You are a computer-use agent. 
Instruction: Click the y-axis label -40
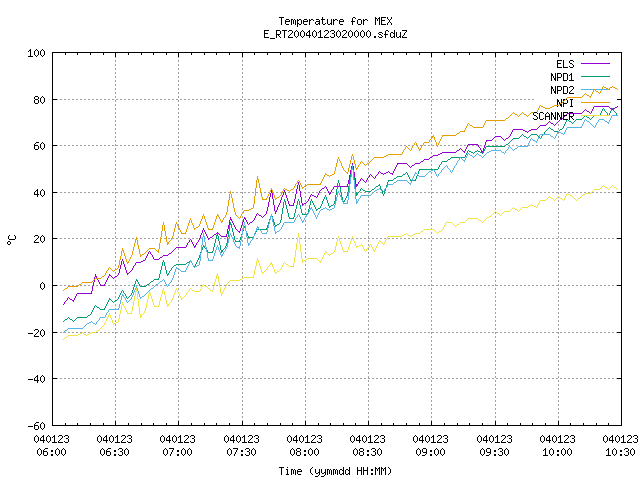click(x=36, y=379)
